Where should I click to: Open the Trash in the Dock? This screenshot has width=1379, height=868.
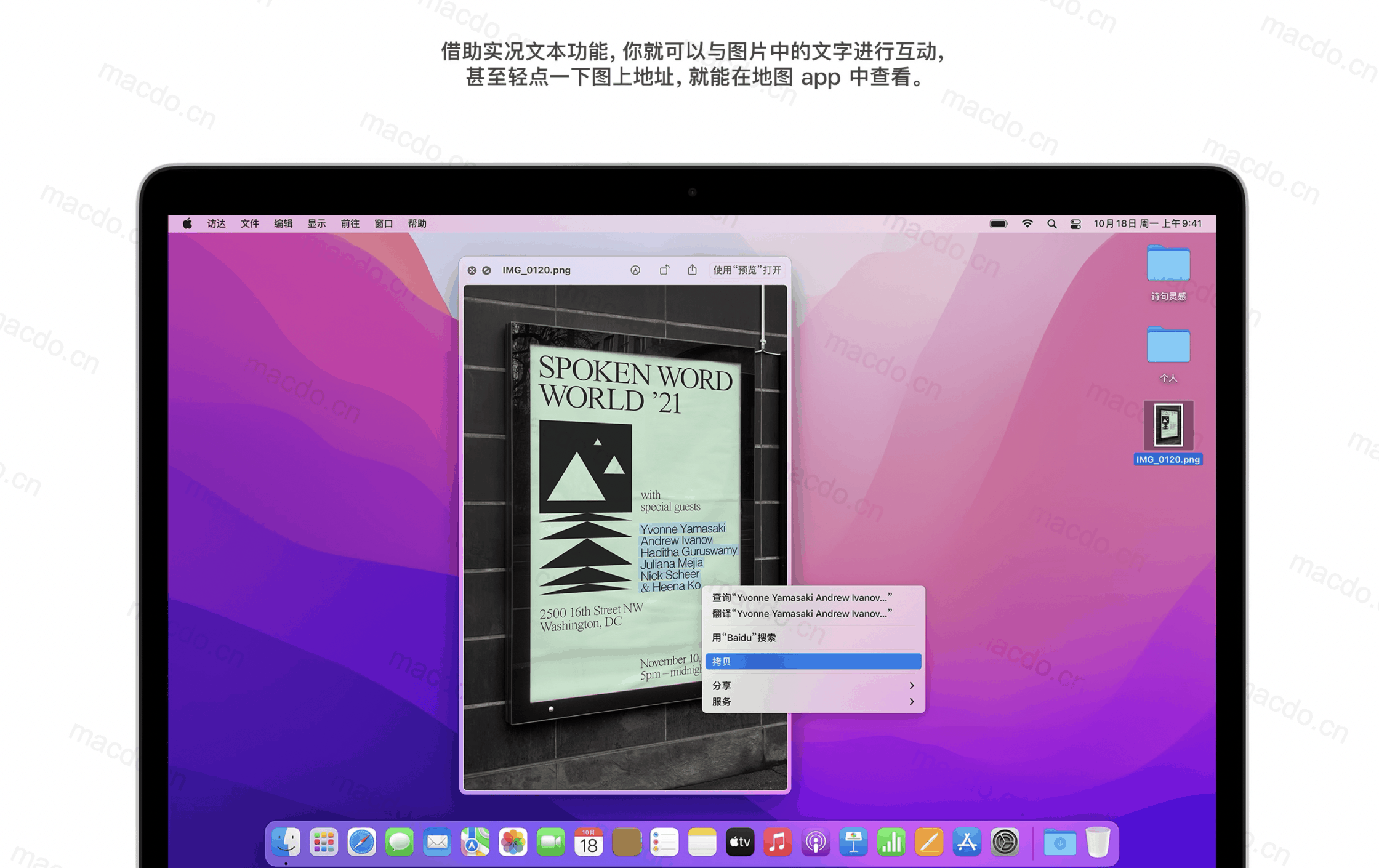pos(1098,842)
